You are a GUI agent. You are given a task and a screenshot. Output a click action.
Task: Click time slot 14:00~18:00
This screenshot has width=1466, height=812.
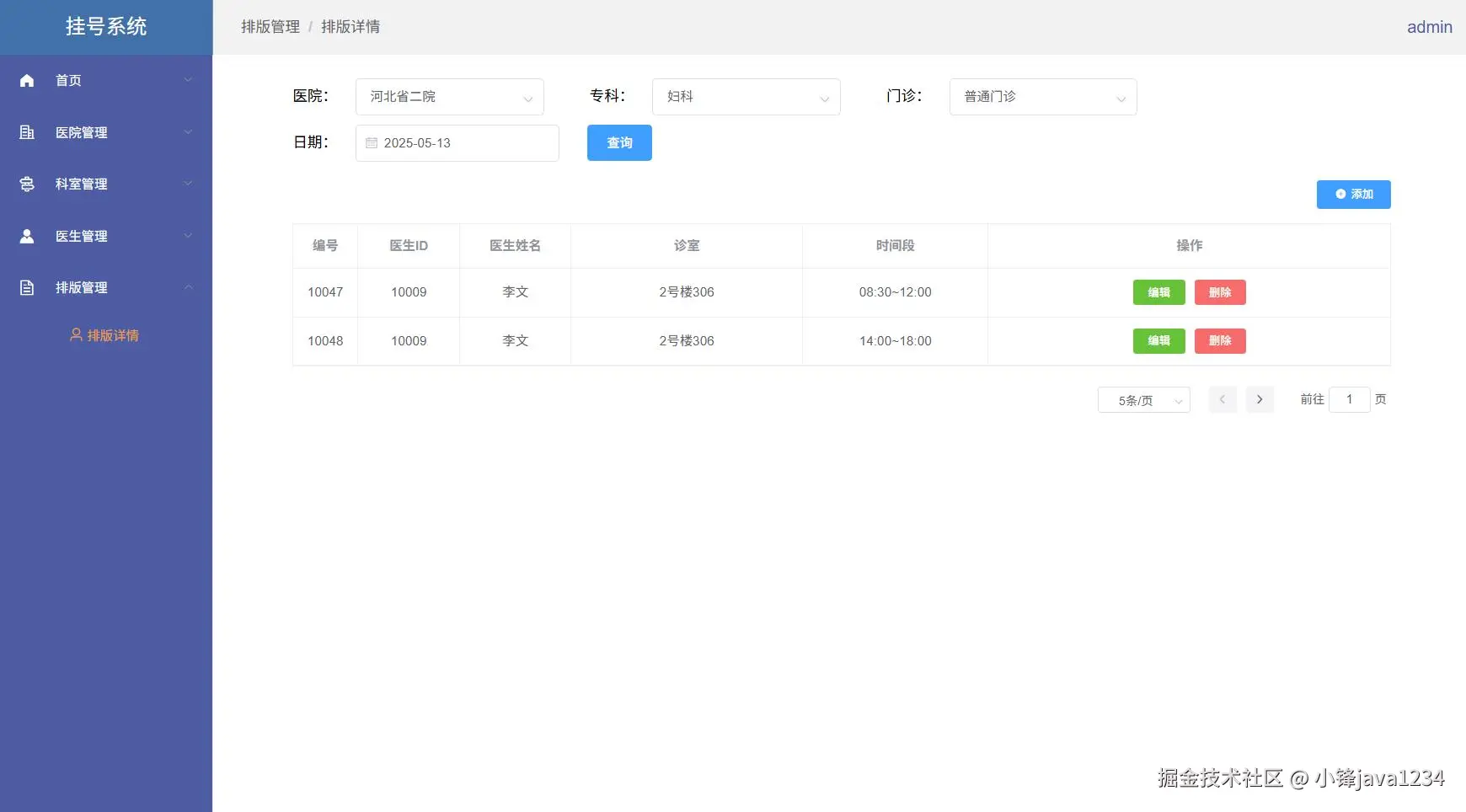pos(895,341)
